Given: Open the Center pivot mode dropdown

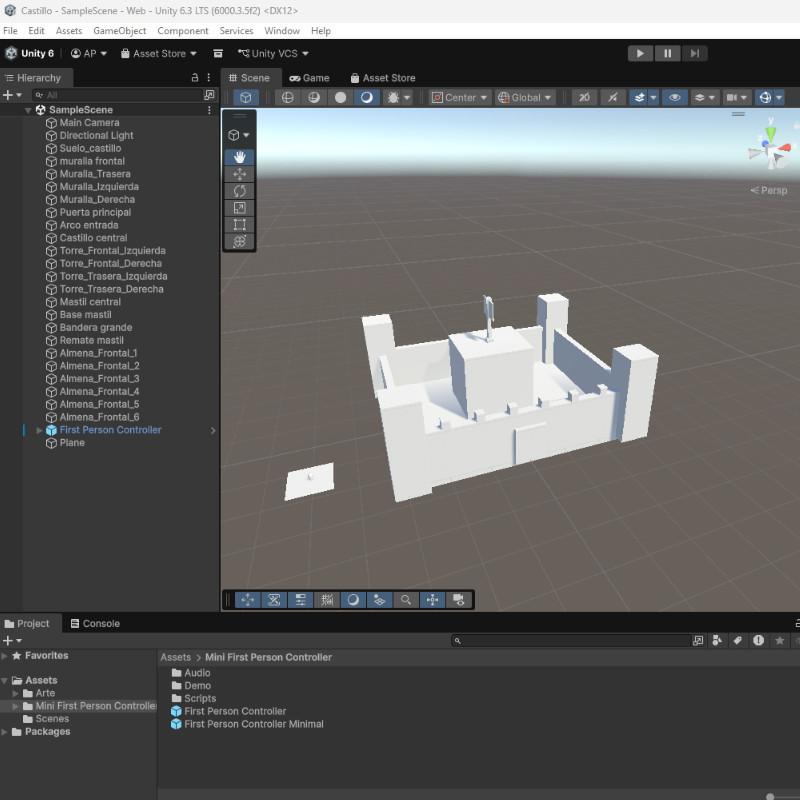Looking at the screenshot, I should click(x=460, y=97).
